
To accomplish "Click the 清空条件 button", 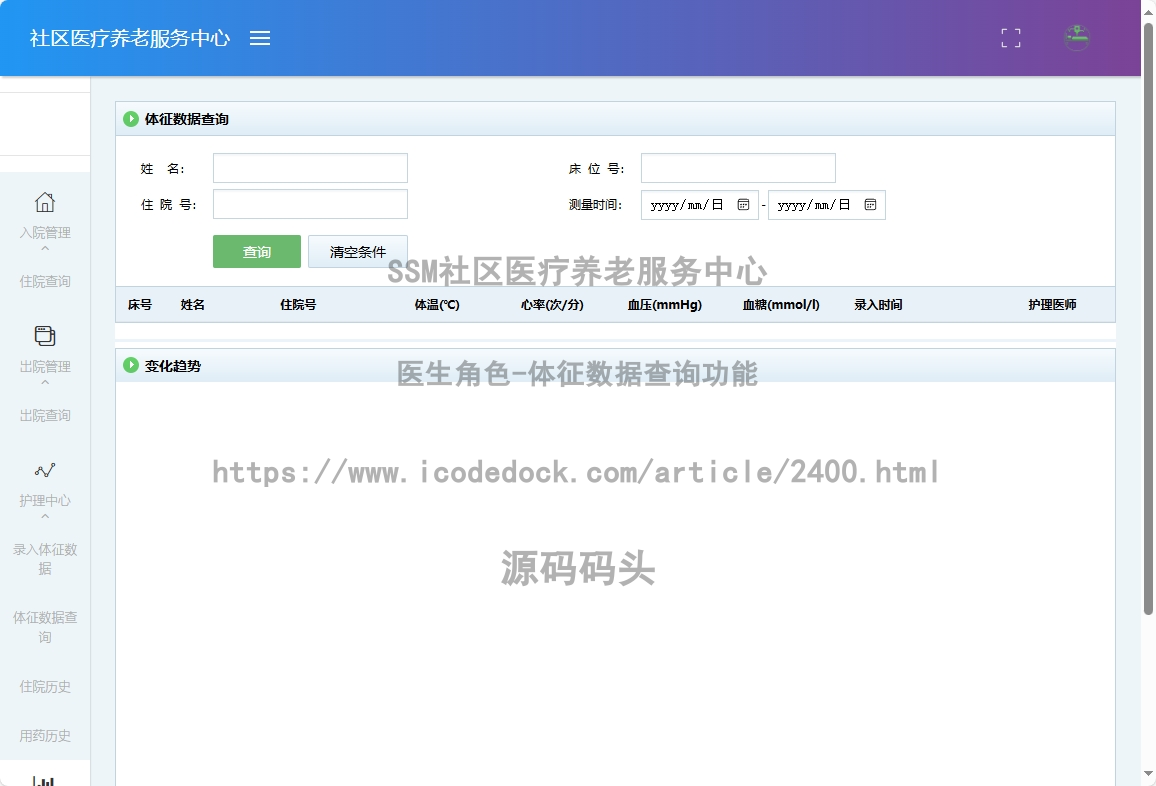I will (358, 252).
